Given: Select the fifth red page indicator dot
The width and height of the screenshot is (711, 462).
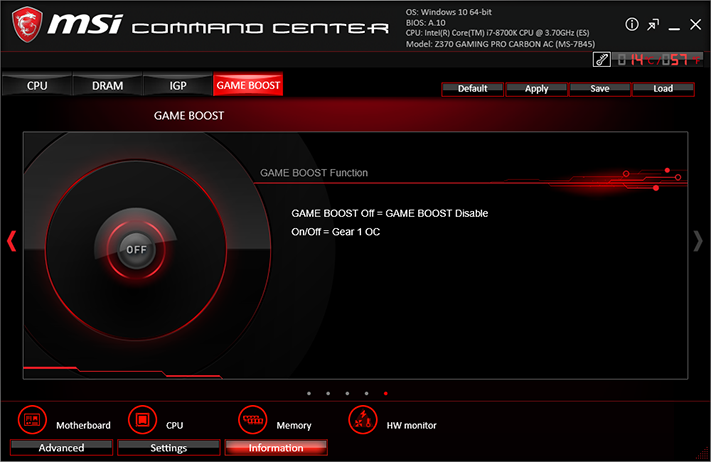Looking at the screenshot, I should coord(385,394).
